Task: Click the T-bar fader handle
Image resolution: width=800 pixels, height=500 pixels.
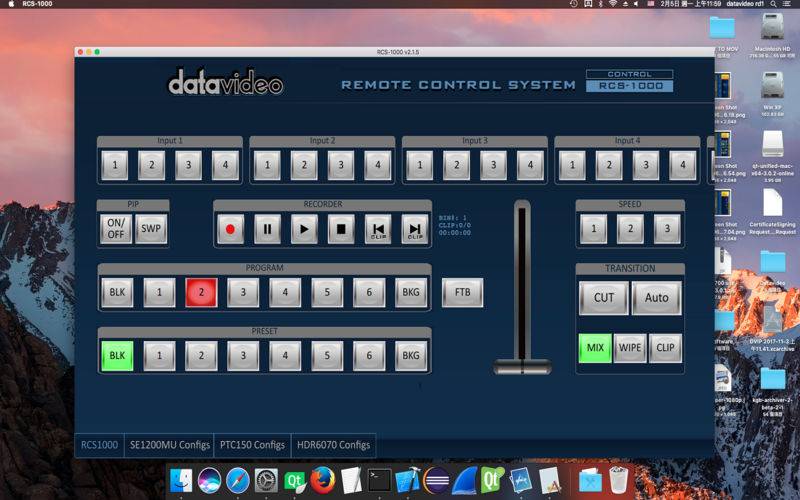Action: coord(522,366)
